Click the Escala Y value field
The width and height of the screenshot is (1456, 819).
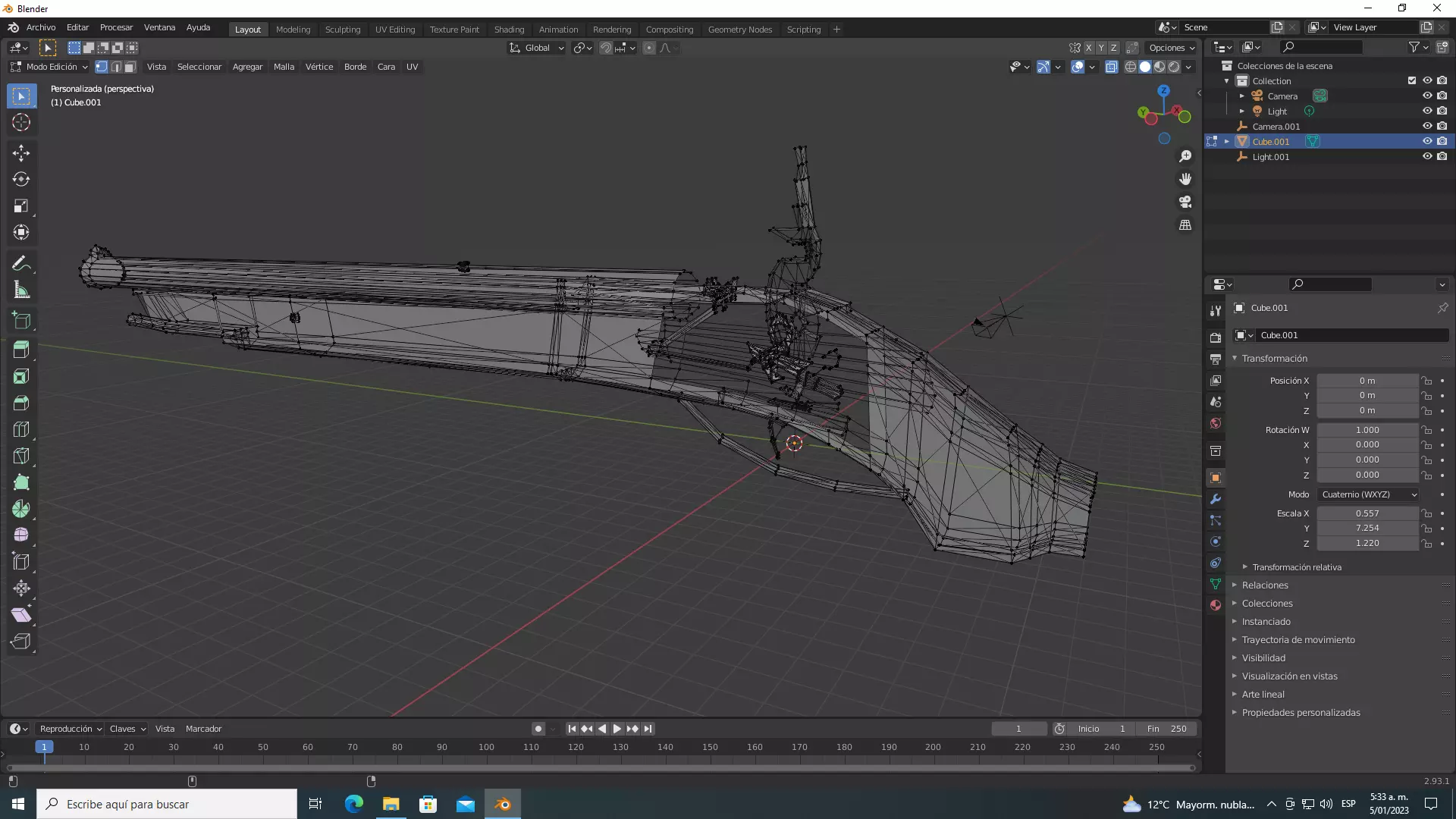click(1367, 529)
